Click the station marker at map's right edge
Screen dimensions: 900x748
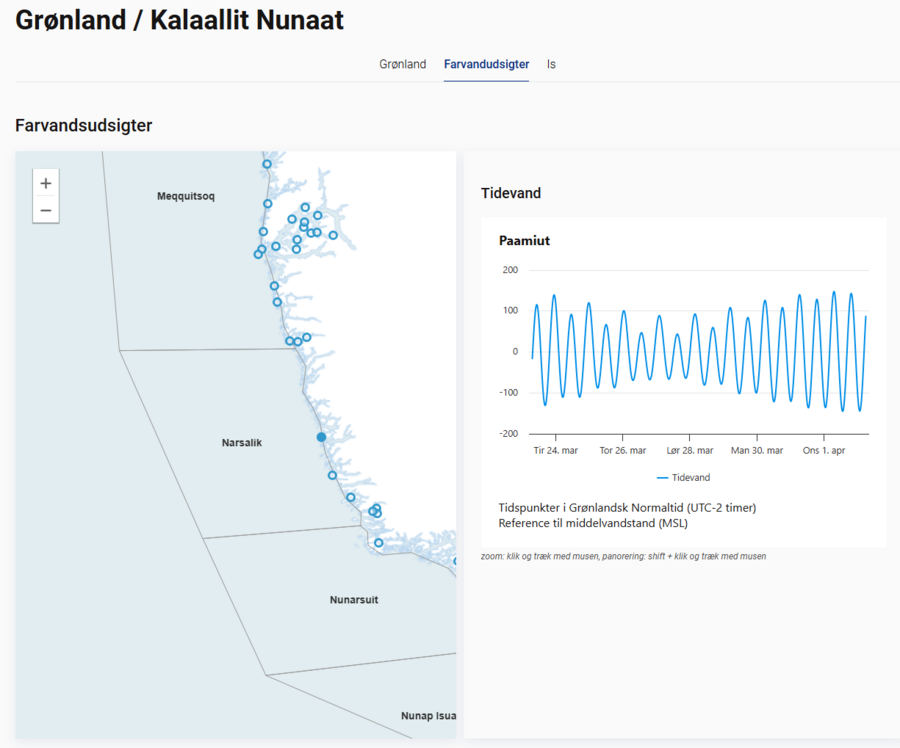(x=455, y=561)
